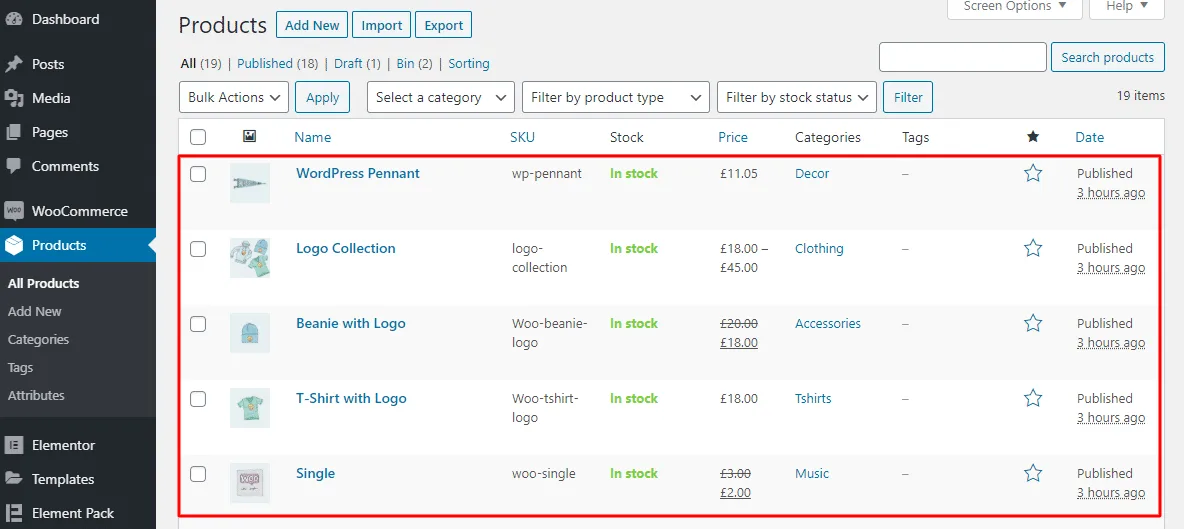The height and width of the screenshot is (529, 1184).
Task: Sort products by Price column
Action: (x=733, y=137)
